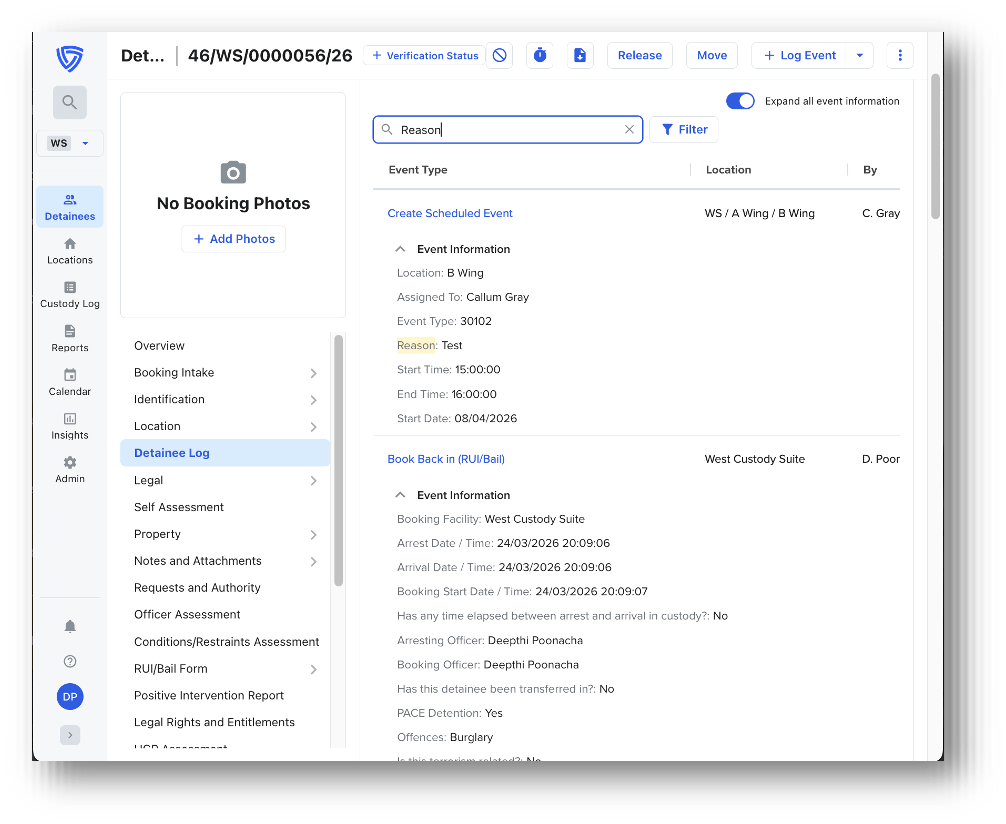Click the Release button
This screenshot has height=824, width=1006.
tap(640, 55)
